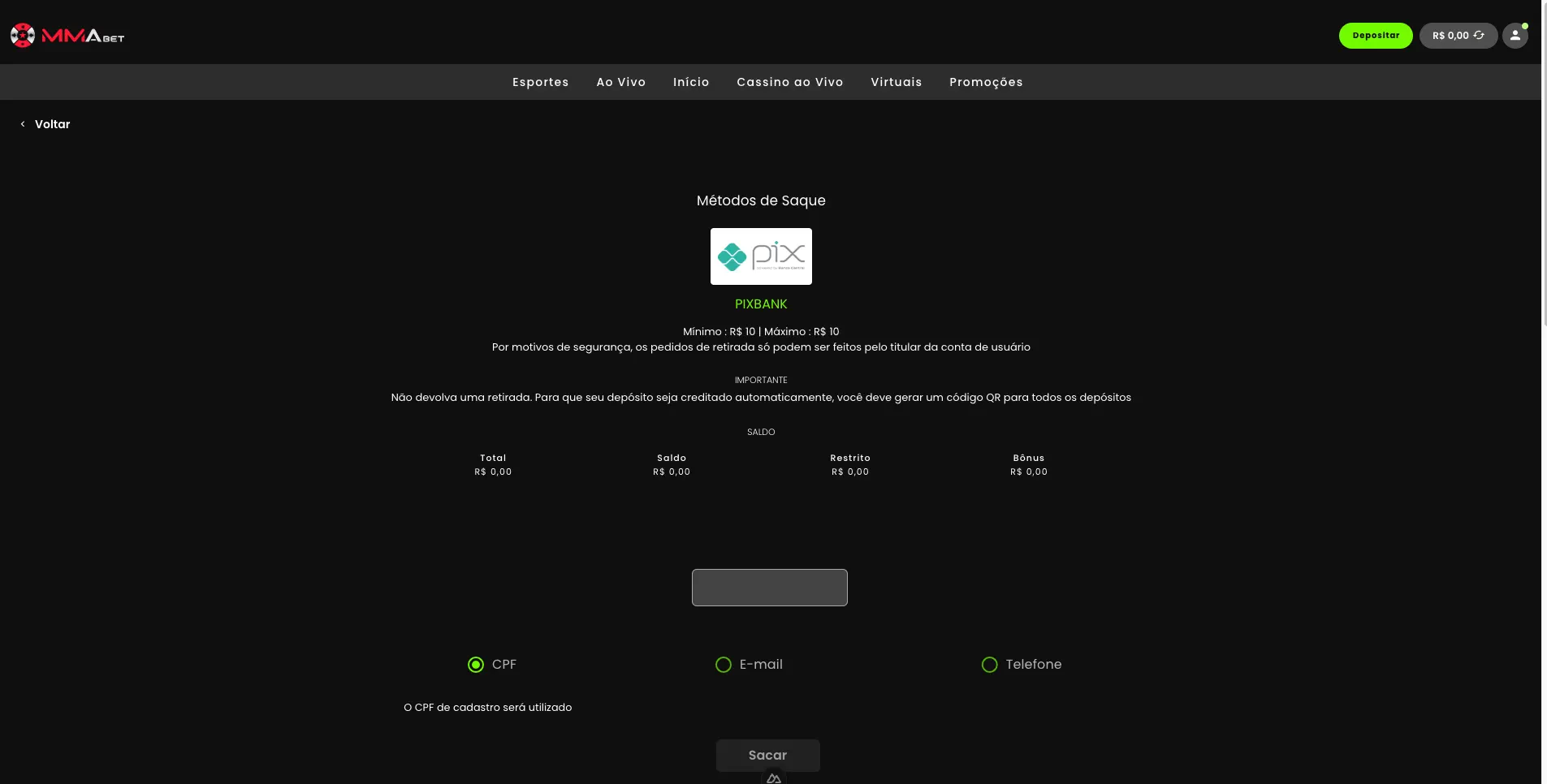Focus the withdrawal amount input field
1547x784 pixels.
(769, 588)
